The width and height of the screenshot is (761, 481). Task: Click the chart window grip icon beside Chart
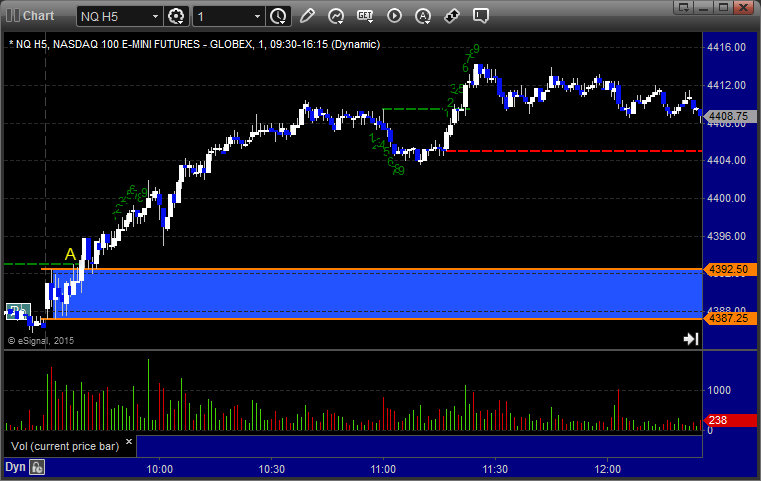pyautogui.click(x=13, y=16)
